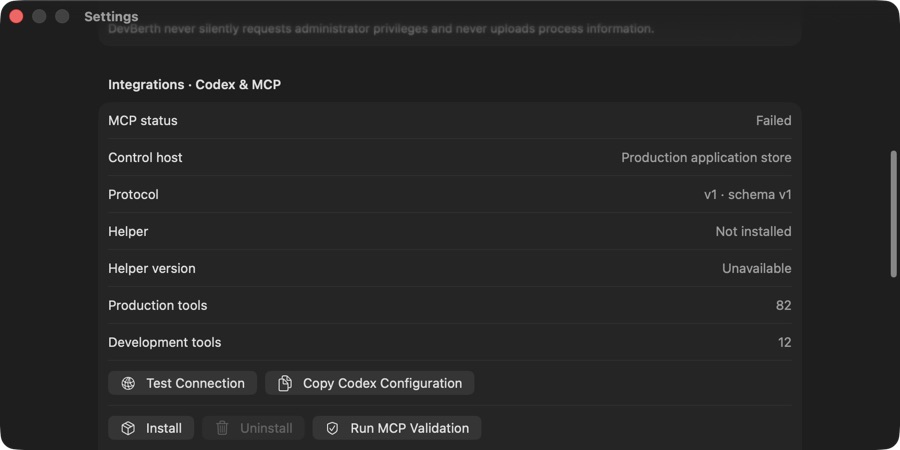Click the Copy Codex Configuration button label
The height and width of the screenshot is (450, 900).
tap(382, 383)
